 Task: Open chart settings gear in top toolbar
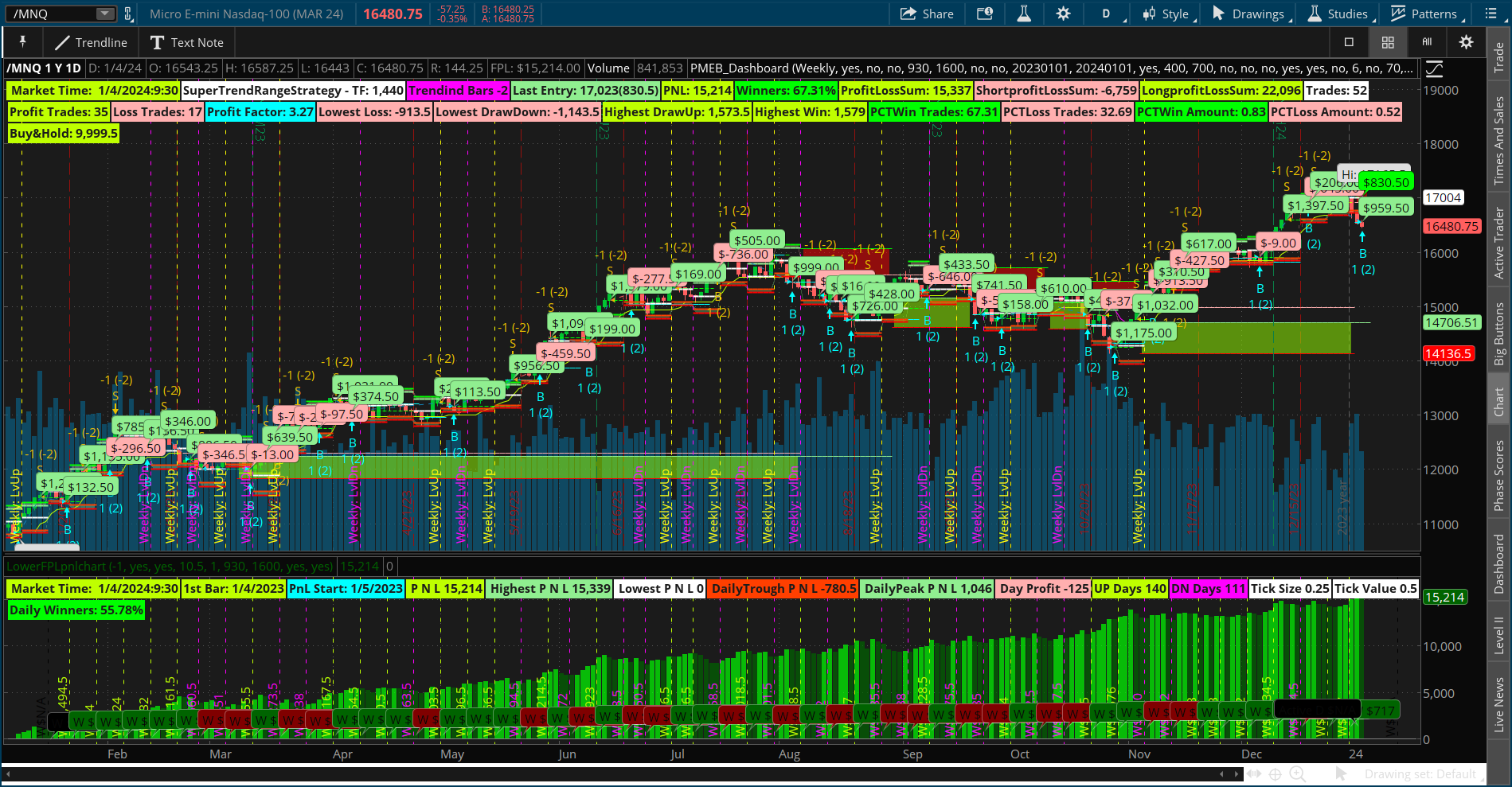[1063, 14]
